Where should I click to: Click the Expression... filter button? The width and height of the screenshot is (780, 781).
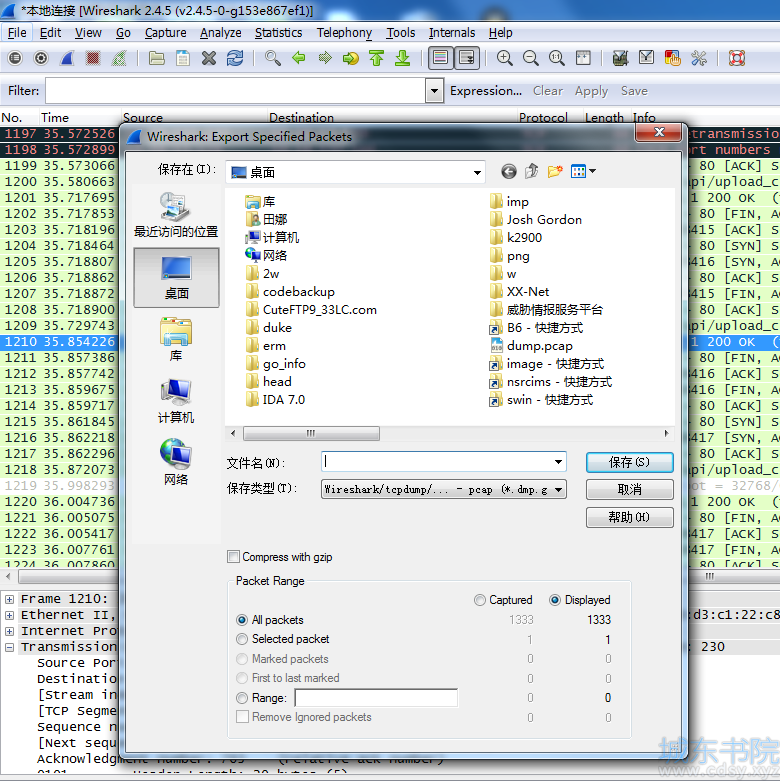tap(486, 91)
